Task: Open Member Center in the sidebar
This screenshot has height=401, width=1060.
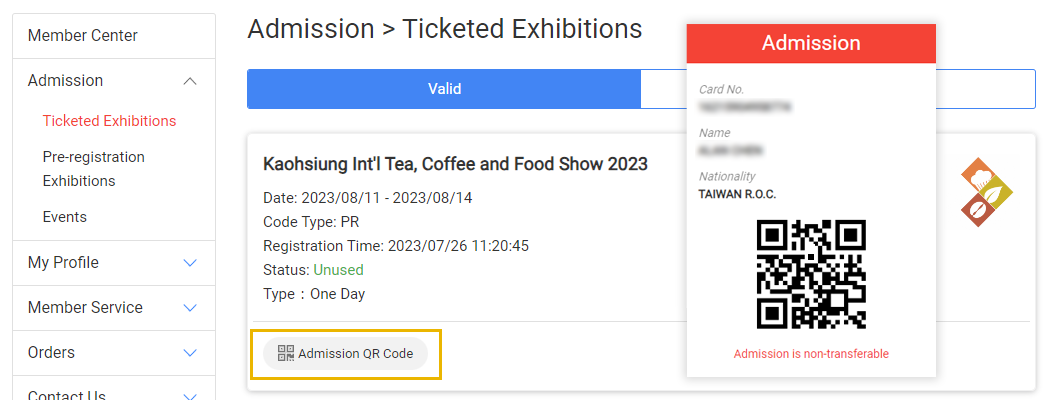Action: tap(83, 36)
